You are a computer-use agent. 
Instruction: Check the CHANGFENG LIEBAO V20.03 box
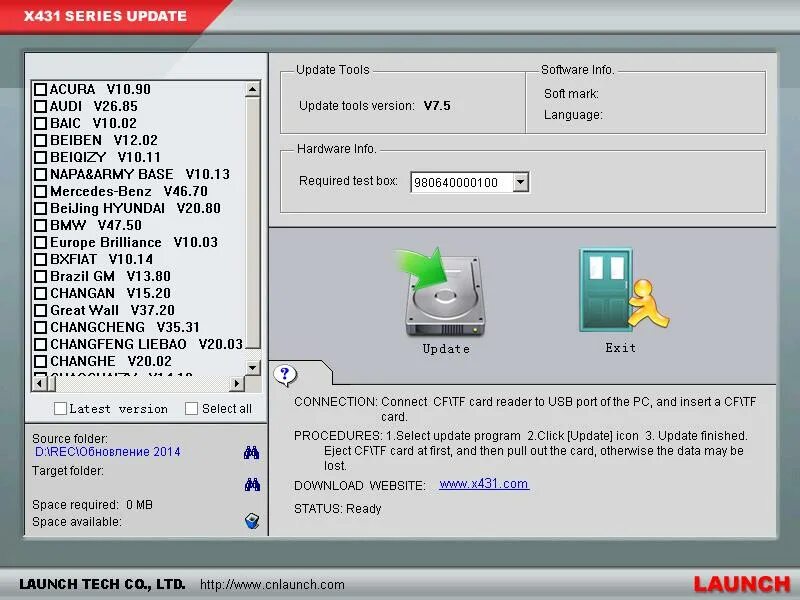(x=40, y=344)
